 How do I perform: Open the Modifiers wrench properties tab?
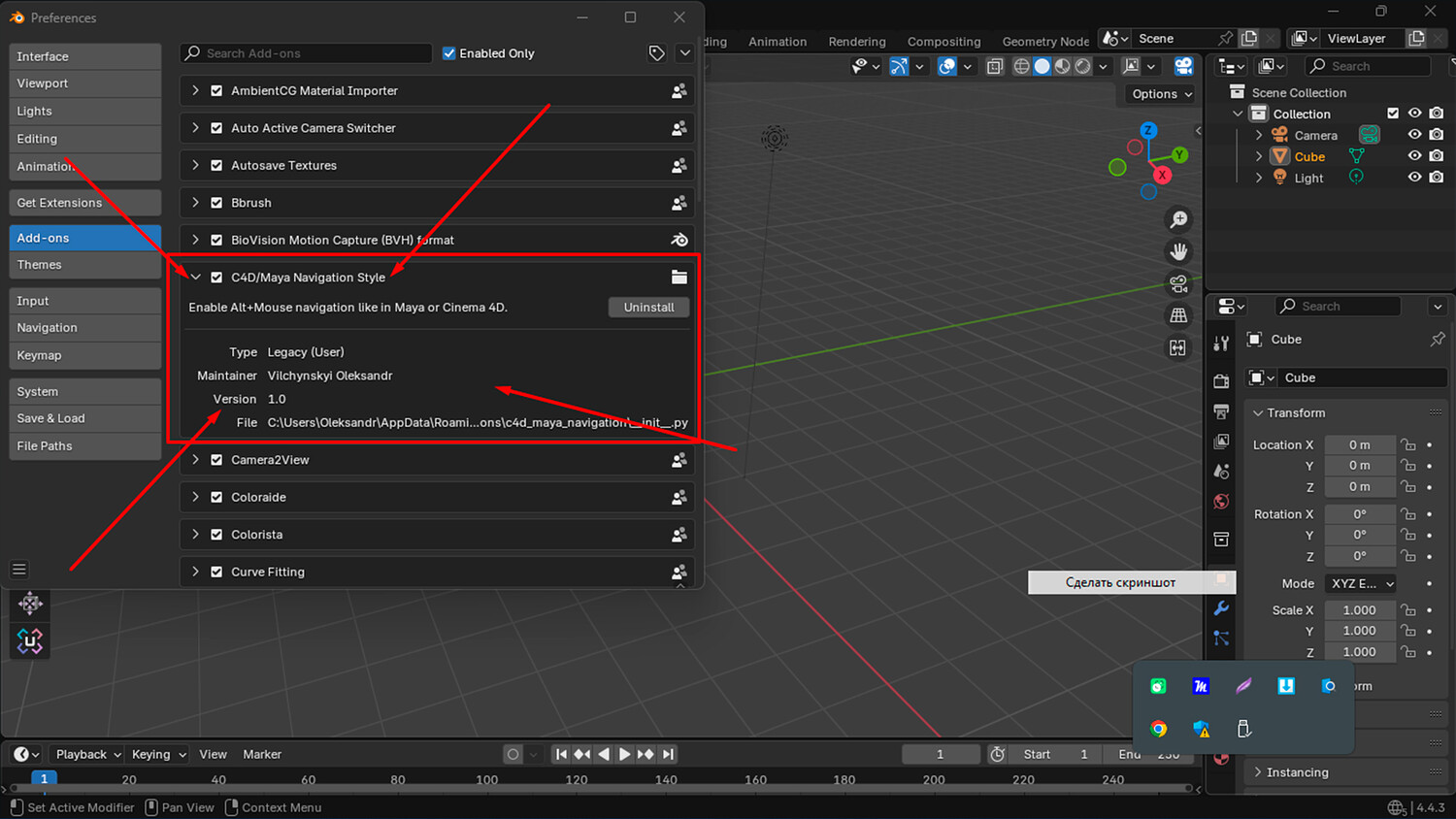1221,608
